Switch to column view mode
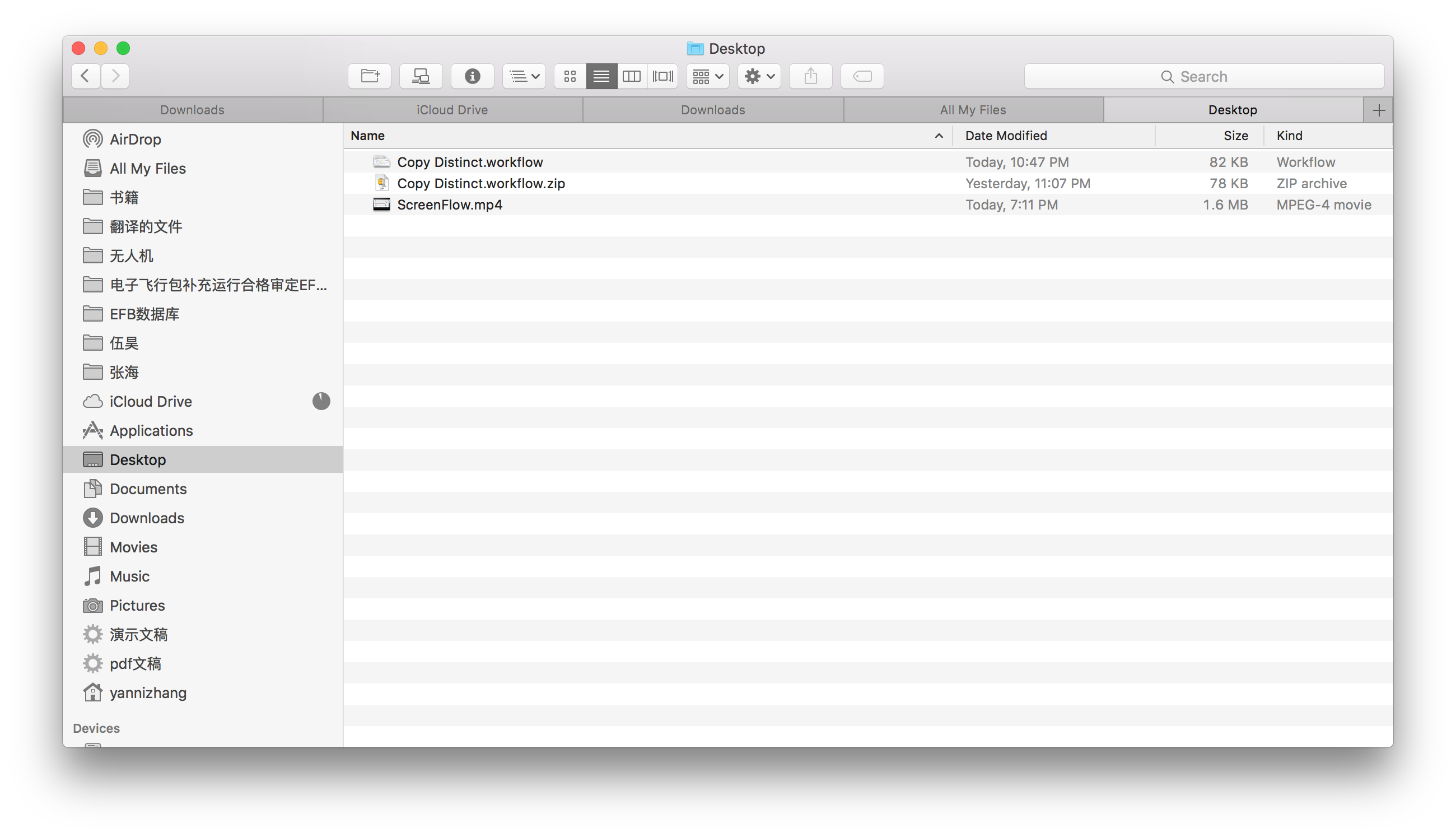 click(x=632, y=76)
